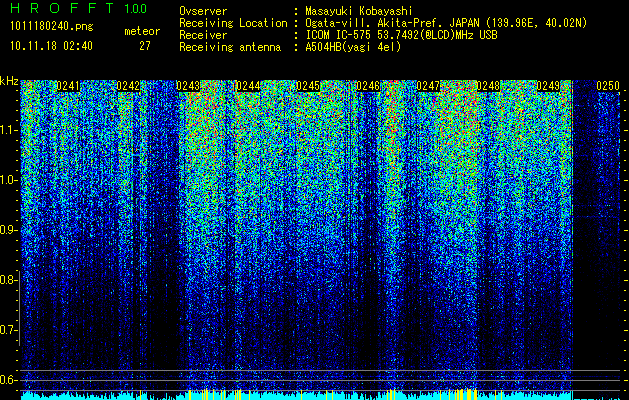Click the ICOM IC-575 53.7492 MHz USB text

click(x=401, y=35)
